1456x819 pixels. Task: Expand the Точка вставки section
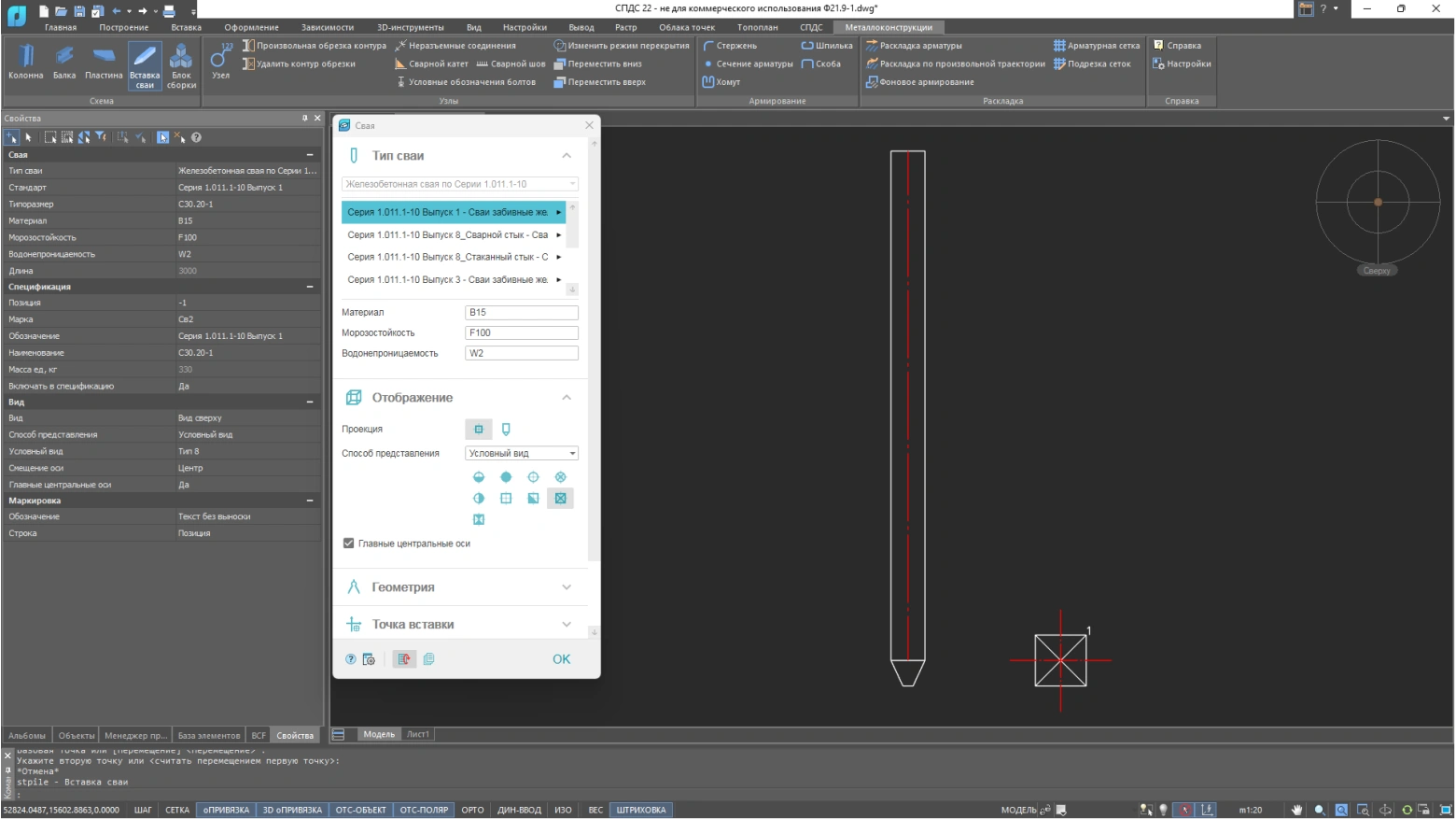tap(460, 625)
